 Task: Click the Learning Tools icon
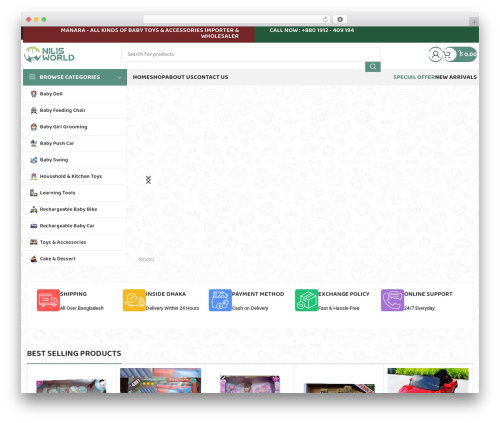pos(34,193)
